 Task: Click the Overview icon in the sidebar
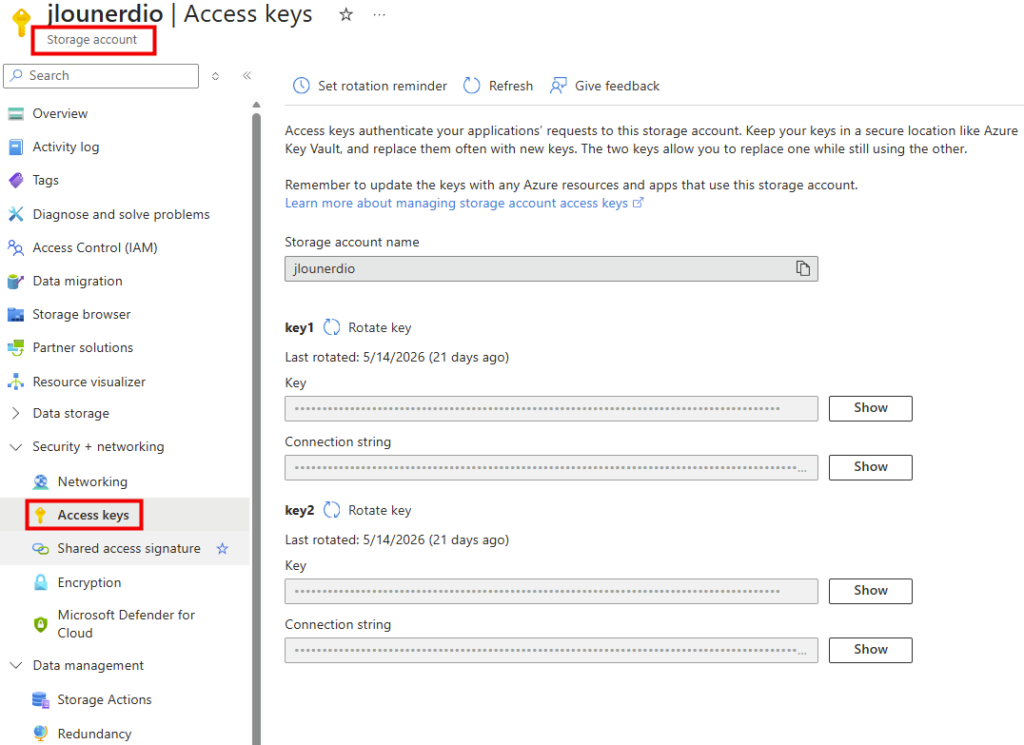(16, 114)
